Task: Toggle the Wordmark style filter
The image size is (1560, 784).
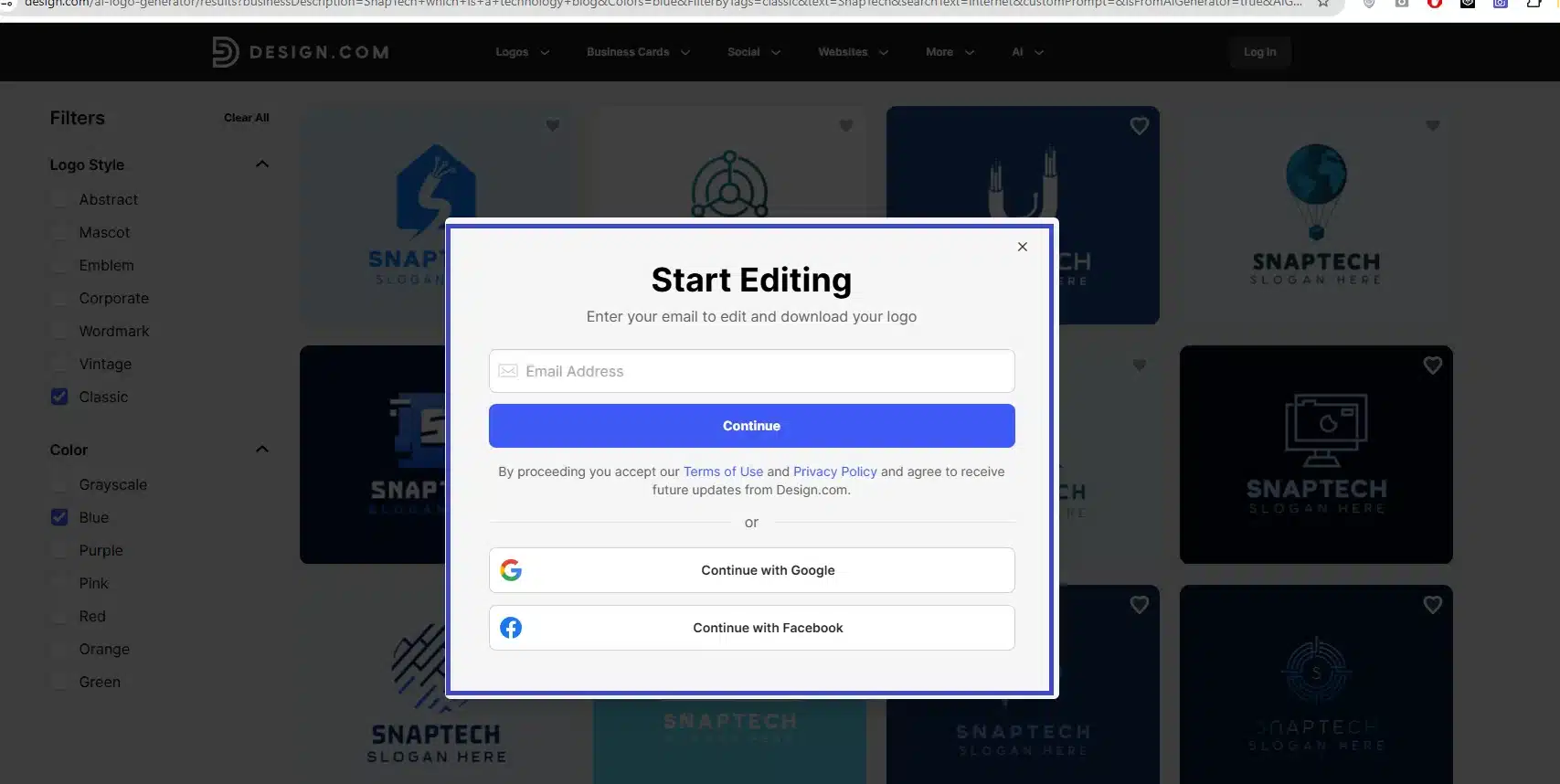Action: [59, 331]
